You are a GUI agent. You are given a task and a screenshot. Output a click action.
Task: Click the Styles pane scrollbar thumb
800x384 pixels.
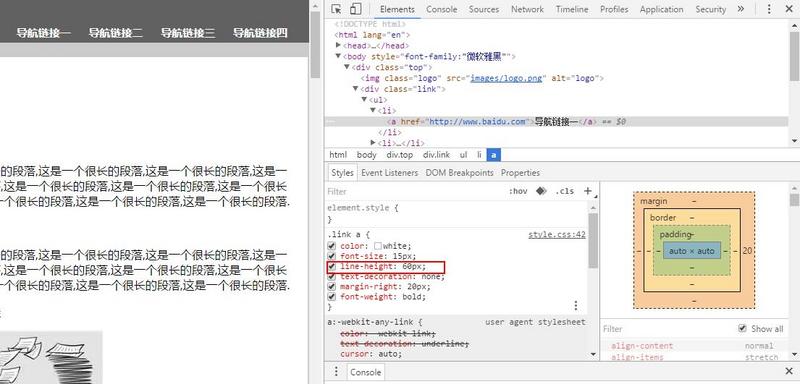[592, 241]
